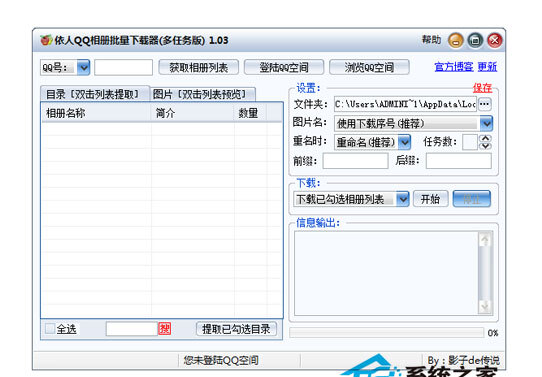The image size is (542, 377).
Task: Click 提取已勾选目录 button
Action: click(236, 329)
